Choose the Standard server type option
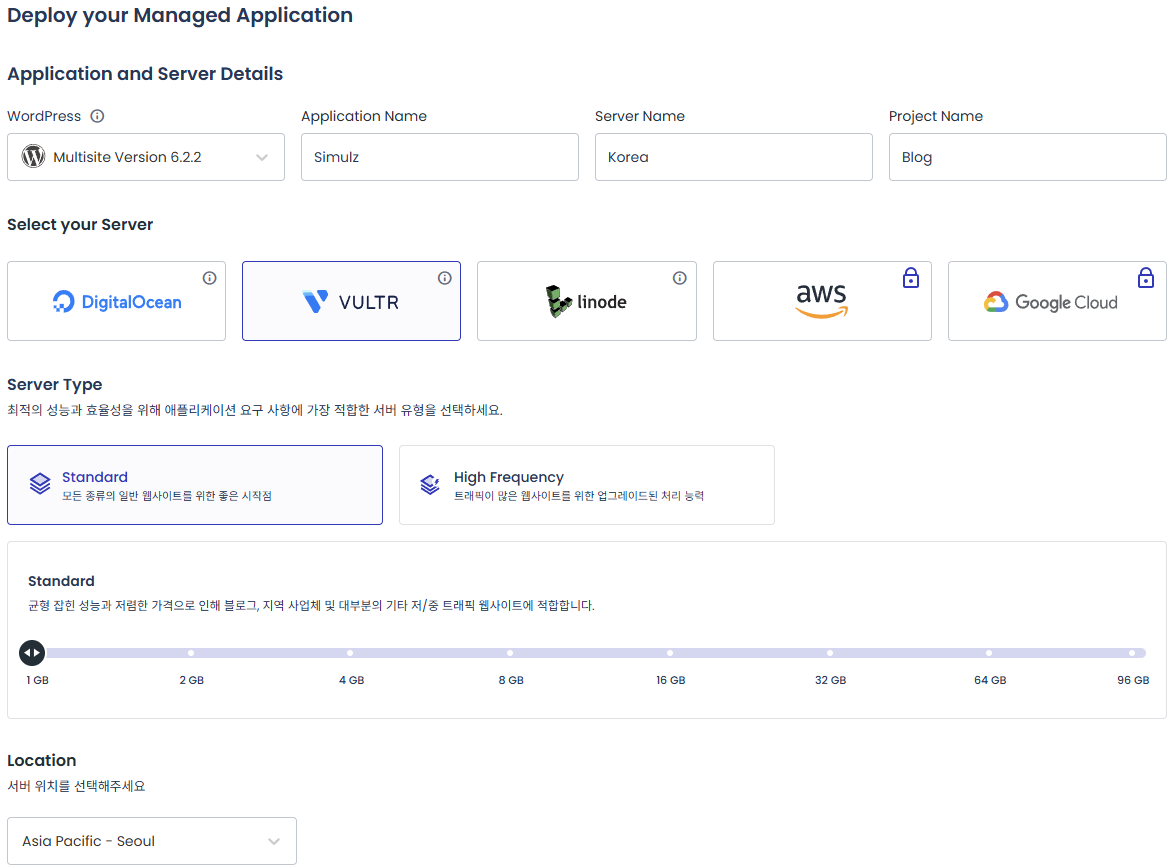This screenshot has height=868, width=1170. click(195, 485)
